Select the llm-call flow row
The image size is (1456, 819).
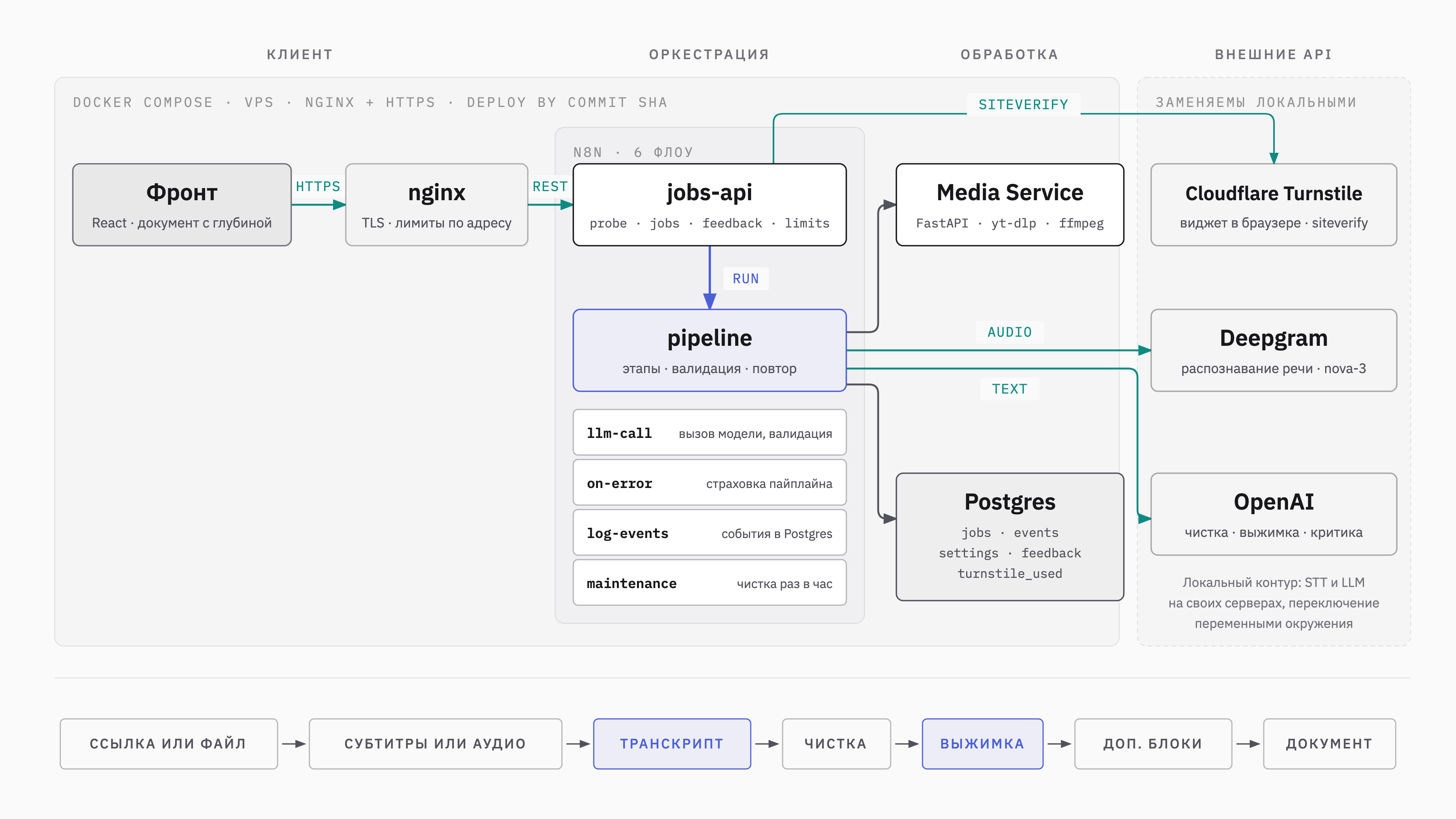tap(709, 432)
